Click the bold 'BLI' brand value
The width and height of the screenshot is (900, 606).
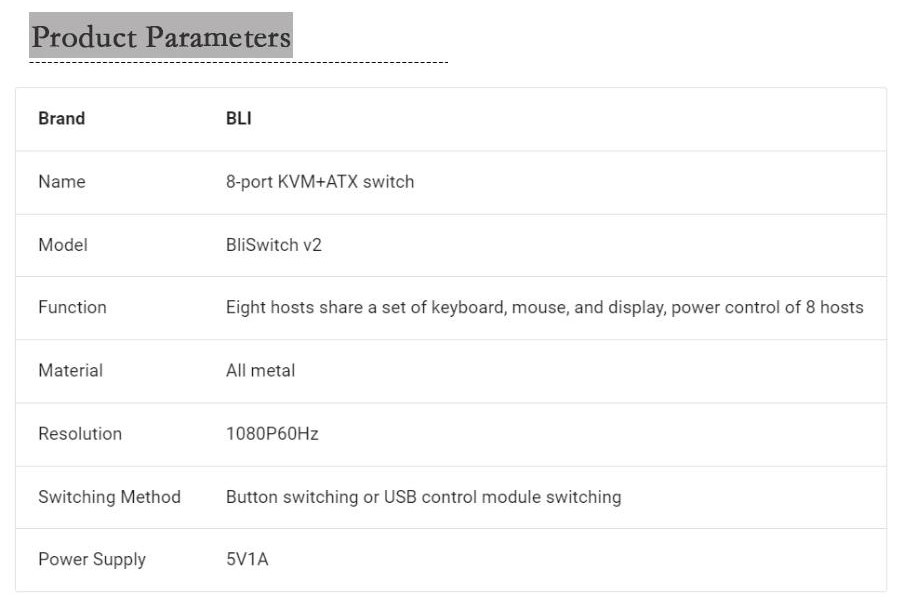[238, 119]
